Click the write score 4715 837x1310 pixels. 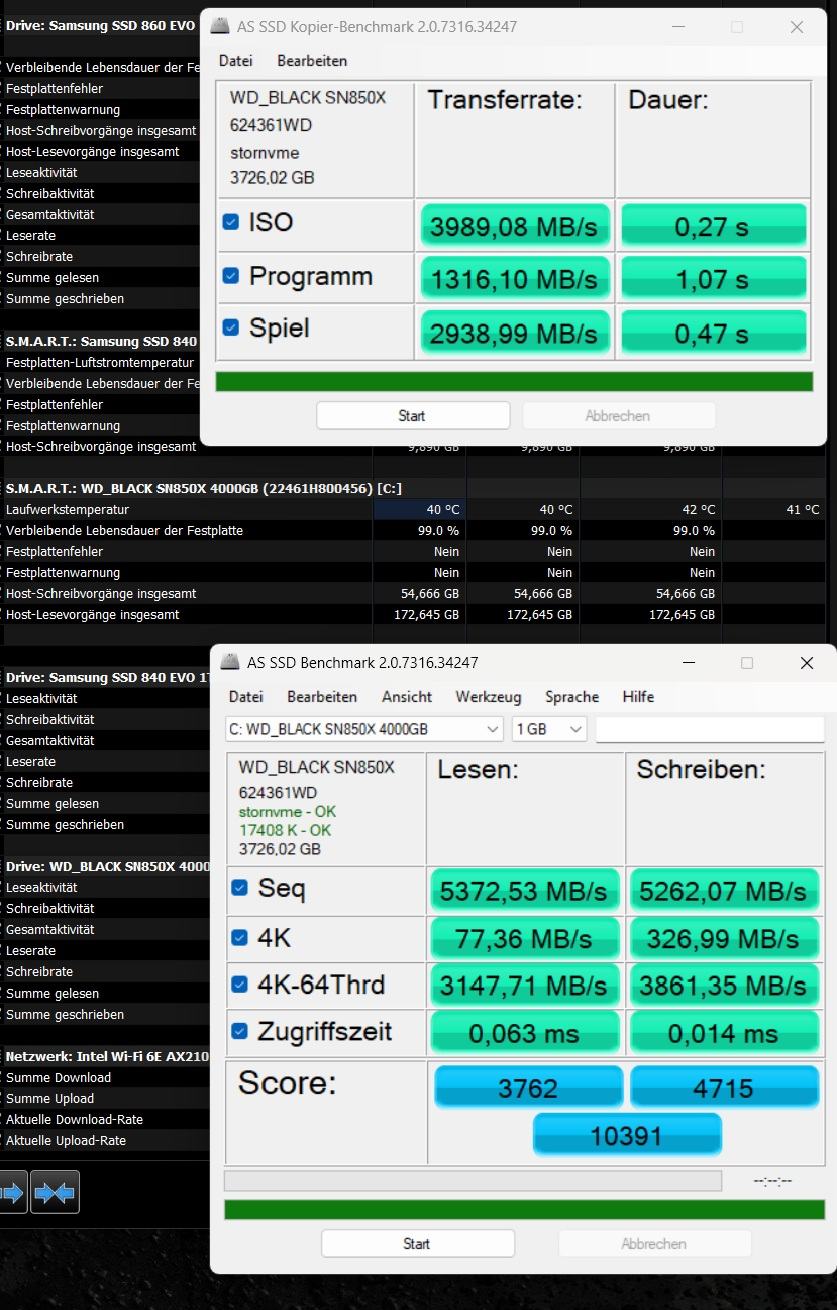(724, 1087)
